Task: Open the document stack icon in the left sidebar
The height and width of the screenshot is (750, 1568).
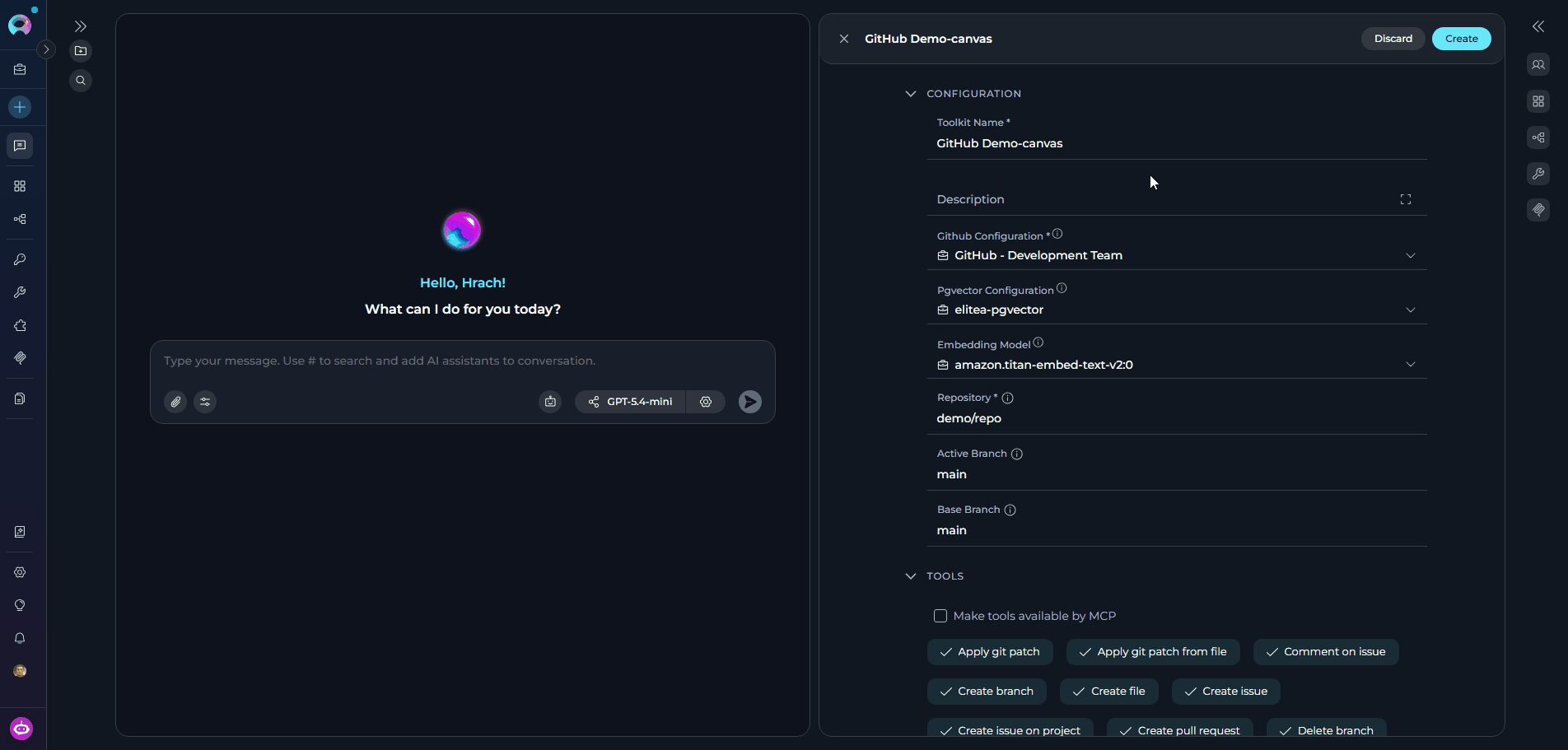Action: [x=20, y=398]
